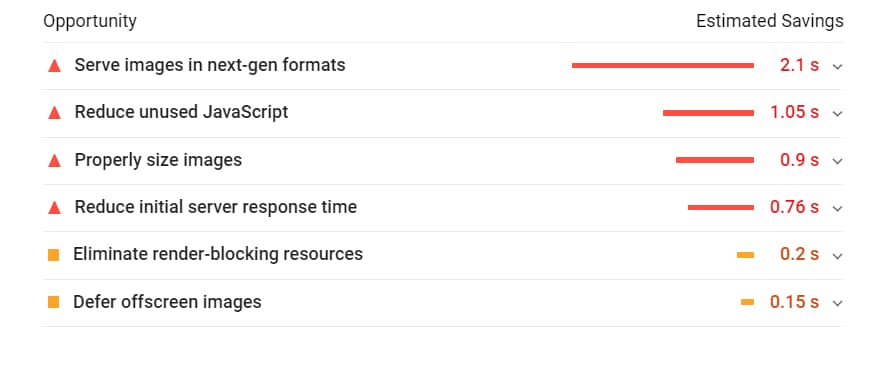
Task: Click red triangle beside Reduce initial server response time
Action: (54, 208)
